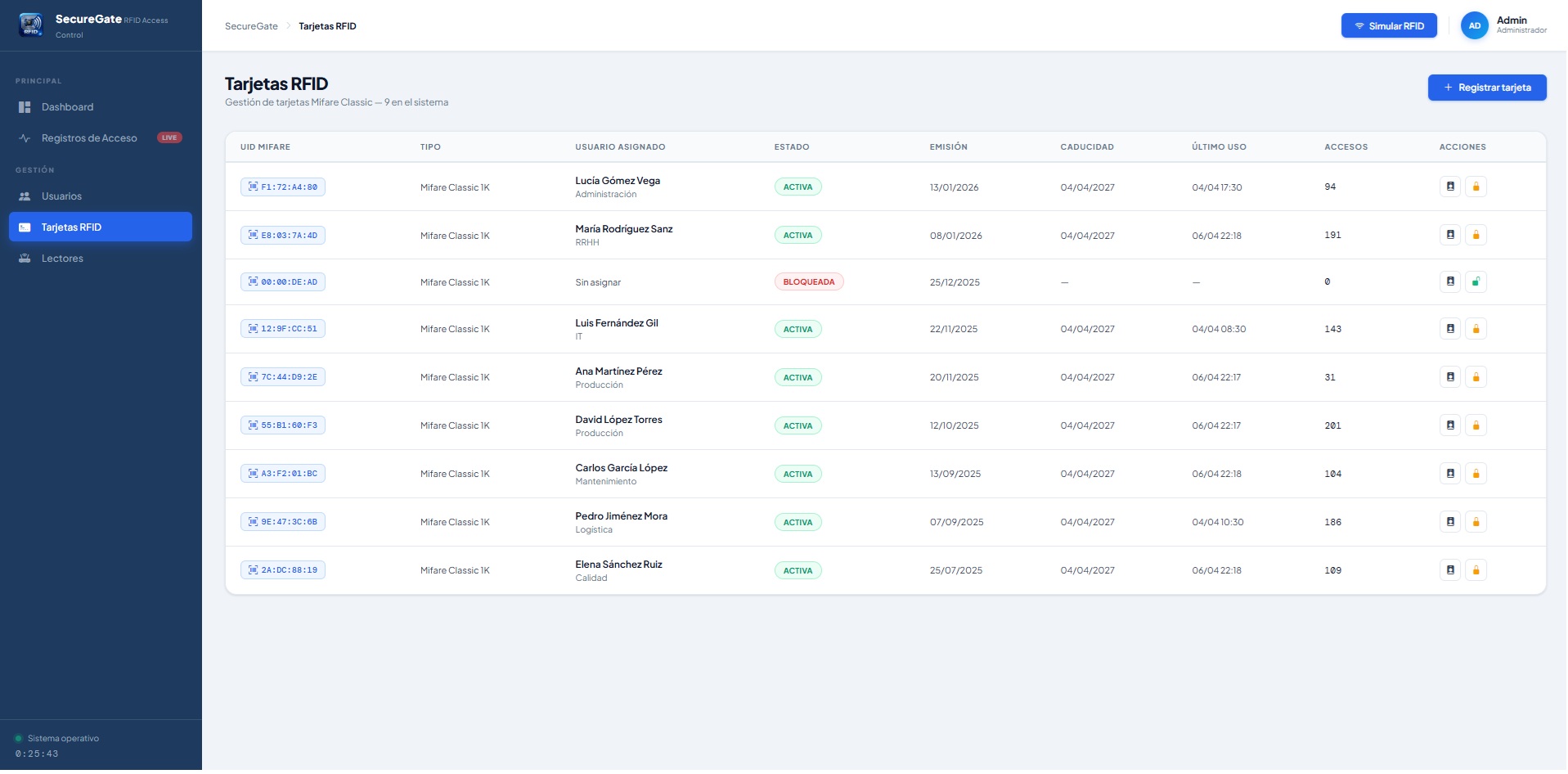Unblock the card 00:00:DE:AD
1568x774 pixels.
1476,281
